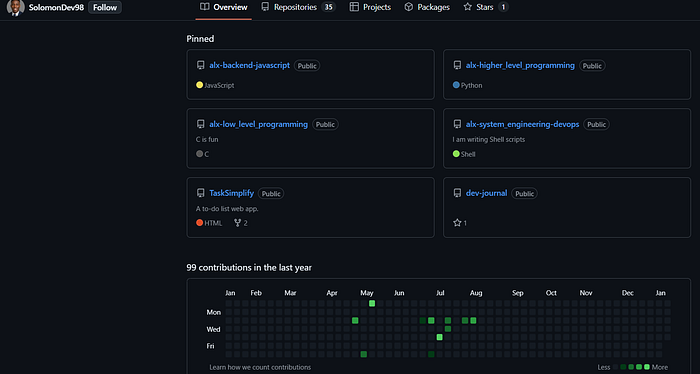Click the star icon beside Stars
The height and width of the screenshot is (374, 700).
[467, 7]
